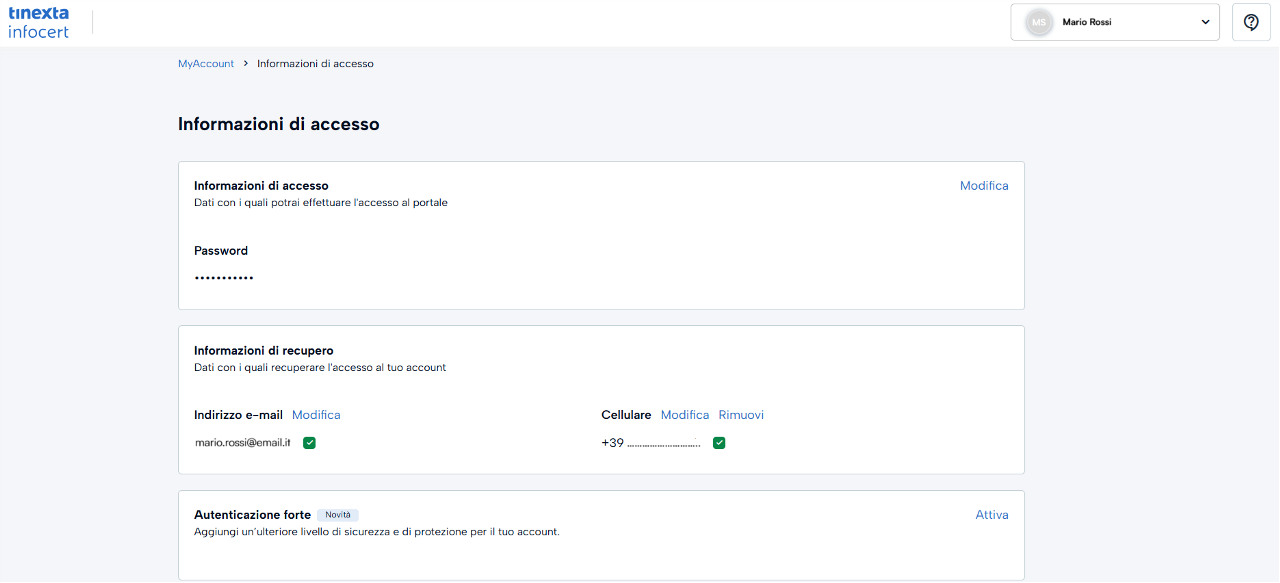Viewport: 1280px width, 583px height.
Task: Click the Tinexta Infocert logo
Action: [39, 22]
